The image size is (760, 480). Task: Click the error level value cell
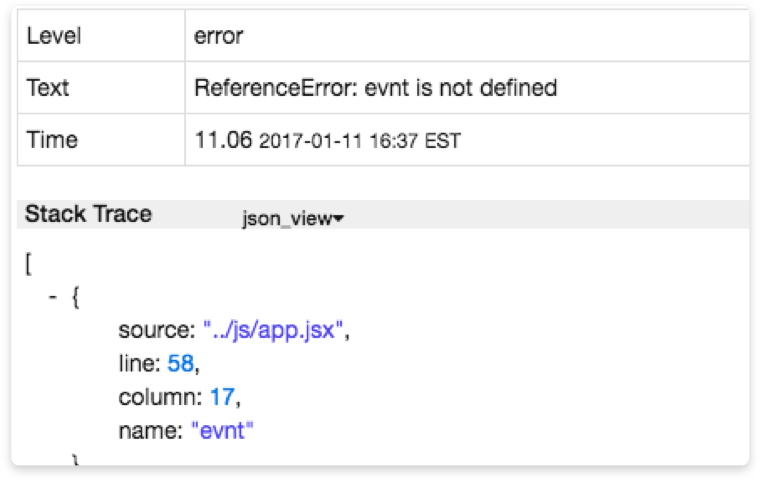(x=219, y=36)
